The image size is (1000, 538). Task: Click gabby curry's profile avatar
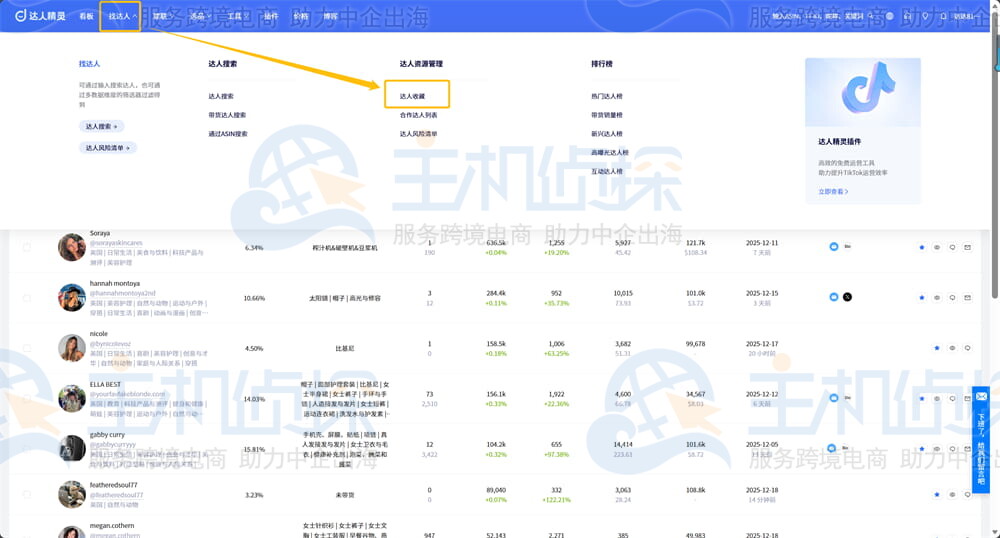[x=71, y=449]
